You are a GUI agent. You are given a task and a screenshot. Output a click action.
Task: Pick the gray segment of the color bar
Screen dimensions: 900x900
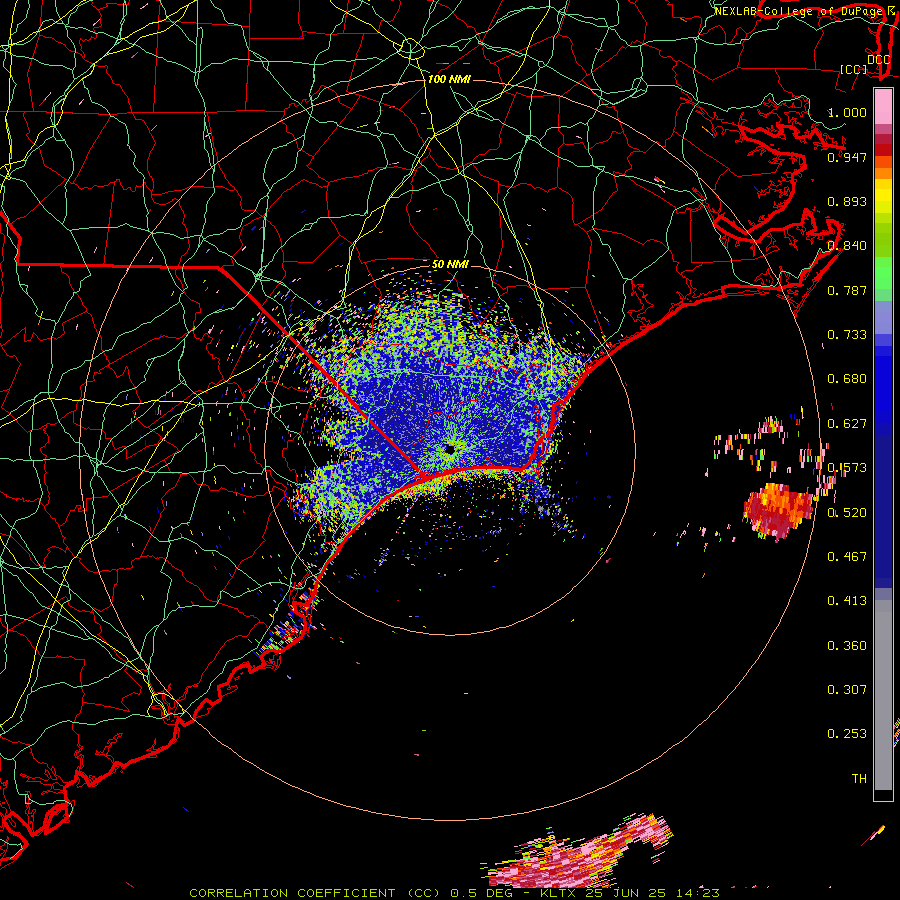[x=883, y=695]
